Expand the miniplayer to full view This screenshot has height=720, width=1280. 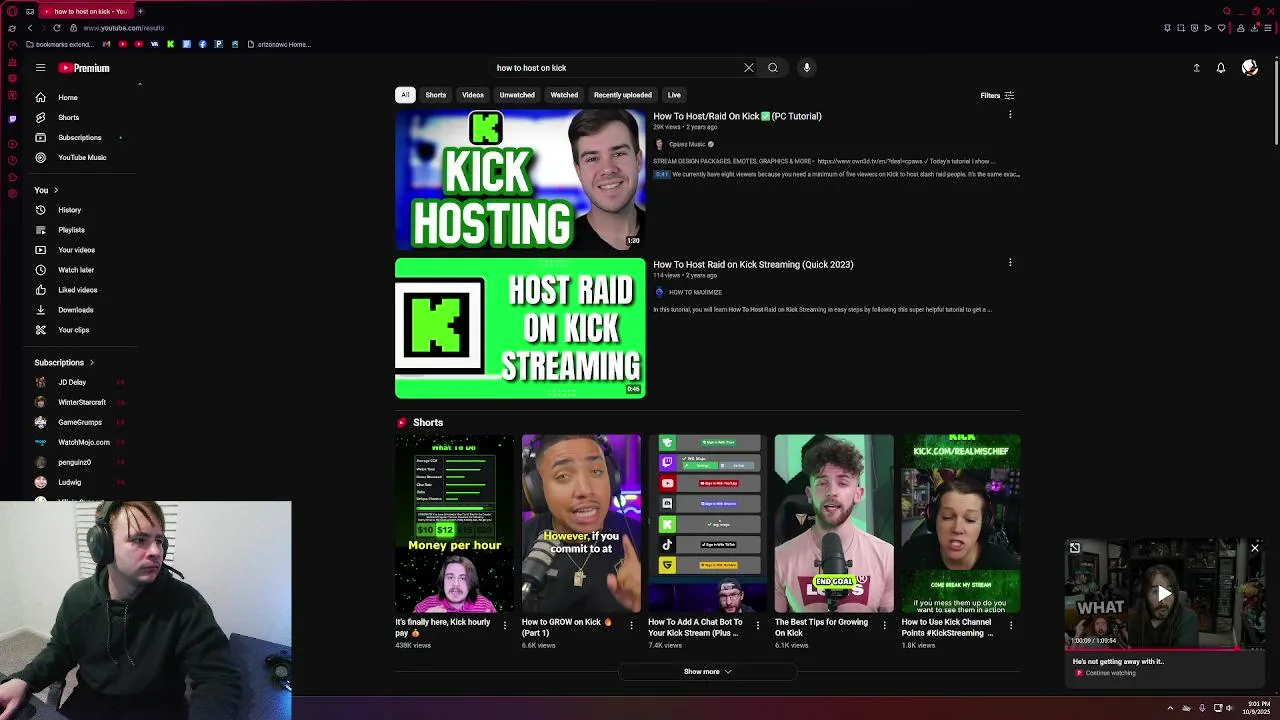pyautogui.click(x=1075, y=548)
